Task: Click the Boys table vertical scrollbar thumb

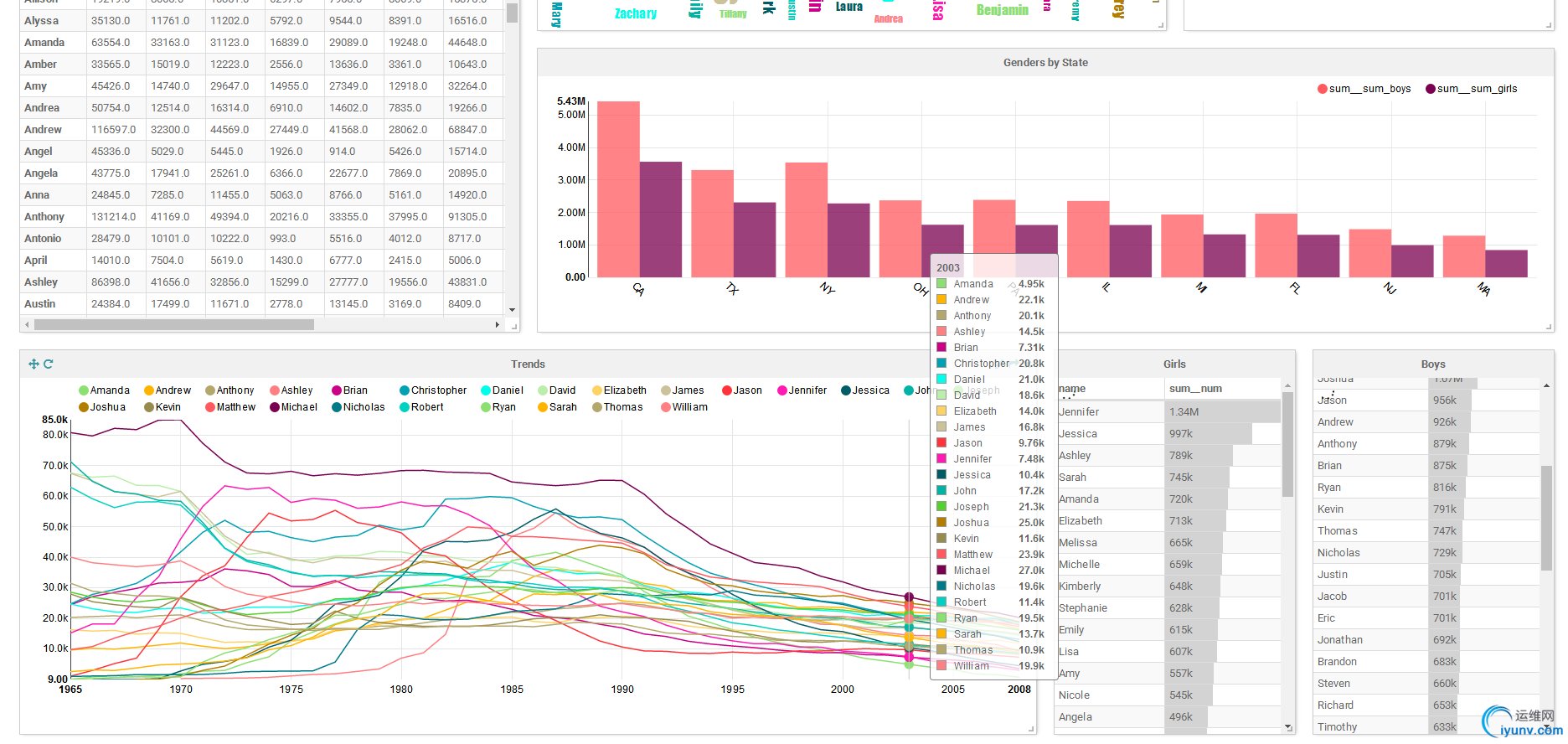Action: click(1546, 519)
